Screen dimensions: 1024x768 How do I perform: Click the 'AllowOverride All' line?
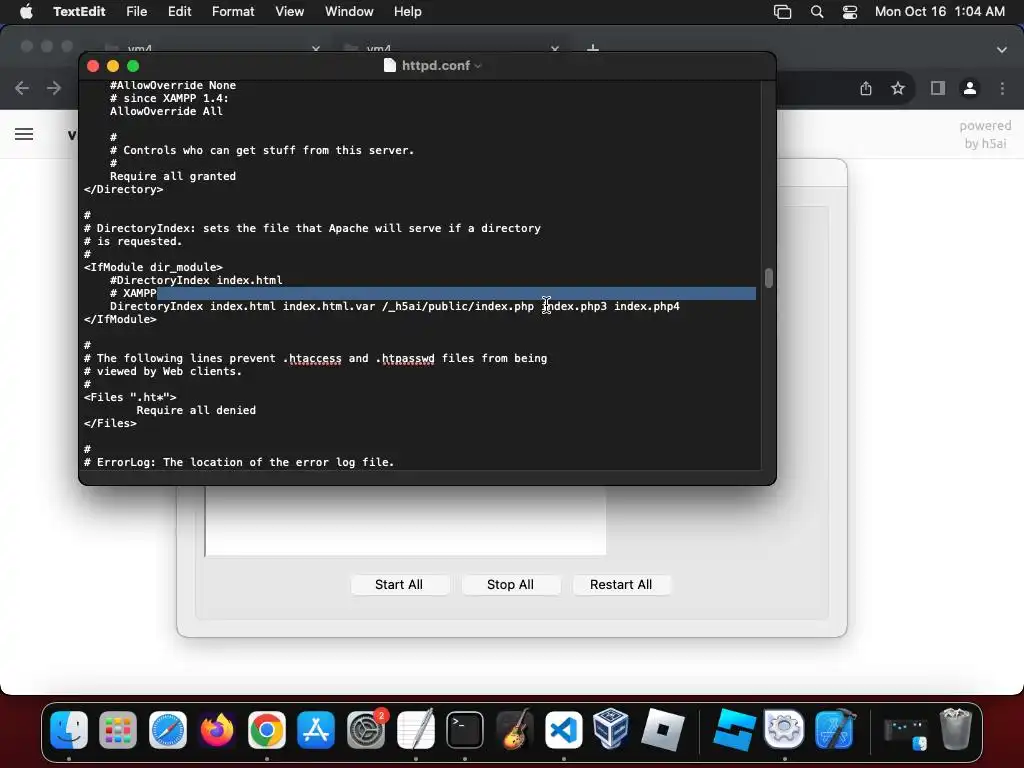(166, 111)
